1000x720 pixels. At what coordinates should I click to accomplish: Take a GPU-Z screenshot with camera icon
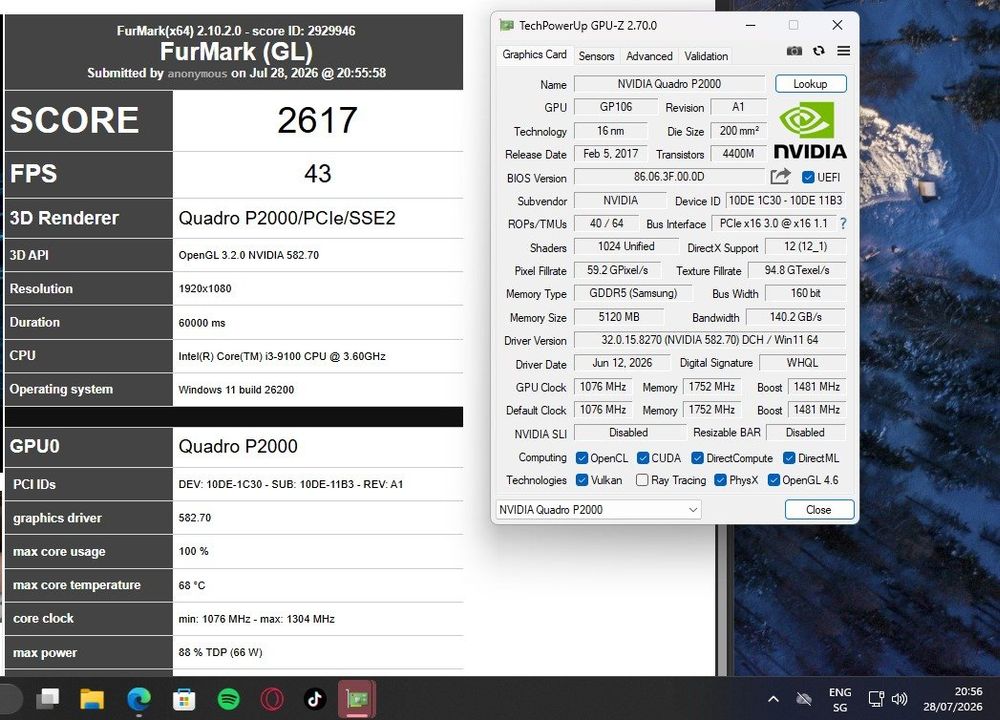794,51
